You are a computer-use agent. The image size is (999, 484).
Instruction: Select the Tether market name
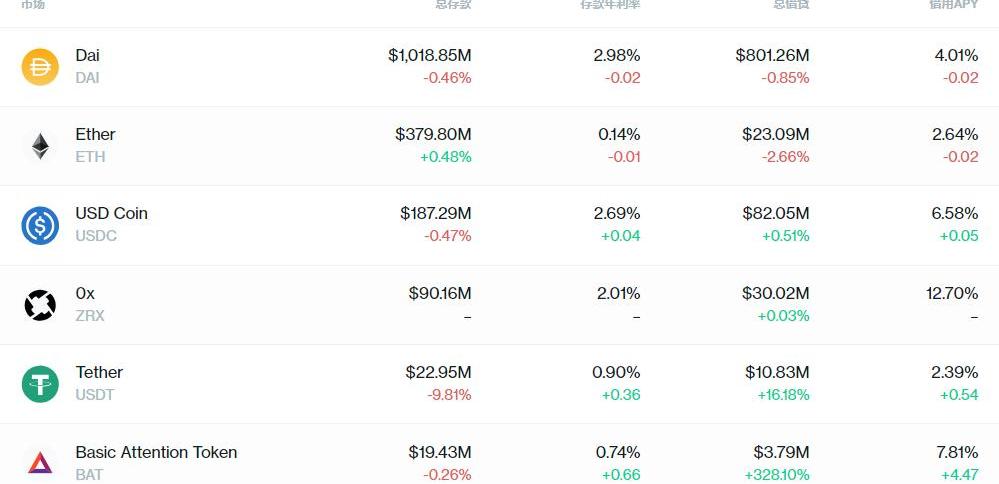[99, 372]
